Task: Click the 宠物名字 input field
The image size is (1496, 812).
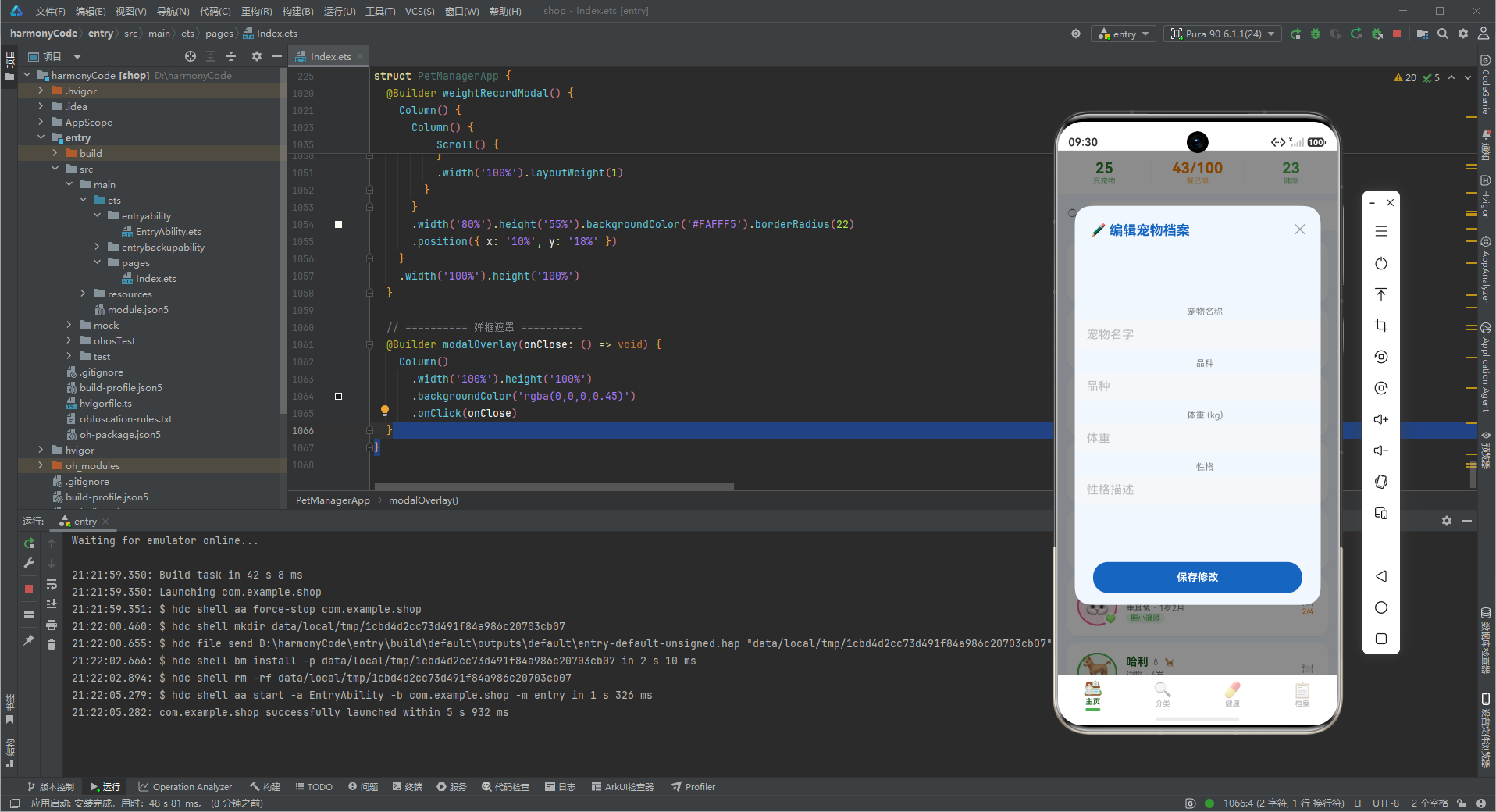Action: coord(1197,334)
